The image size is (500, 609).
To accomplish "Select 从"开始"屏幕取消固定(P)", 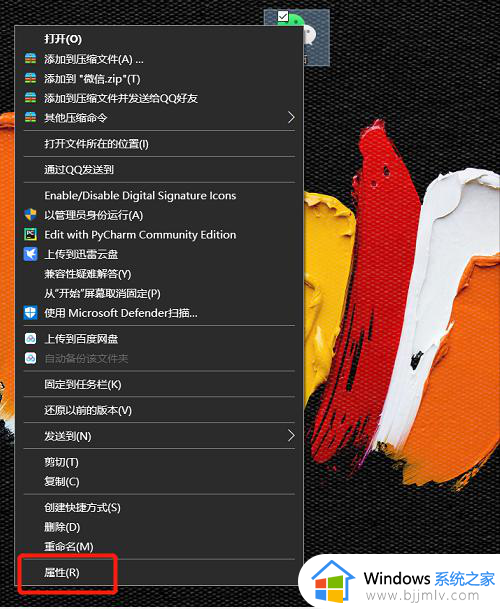I will tap(159, 293).
